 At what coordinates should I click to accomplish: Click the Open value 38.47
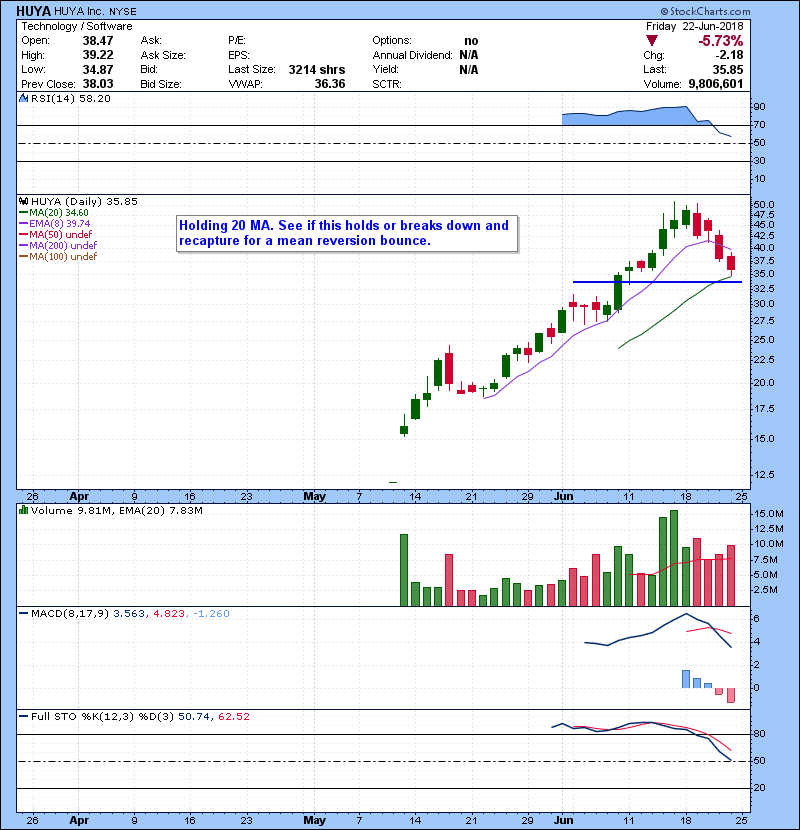(x=98, y=41)
